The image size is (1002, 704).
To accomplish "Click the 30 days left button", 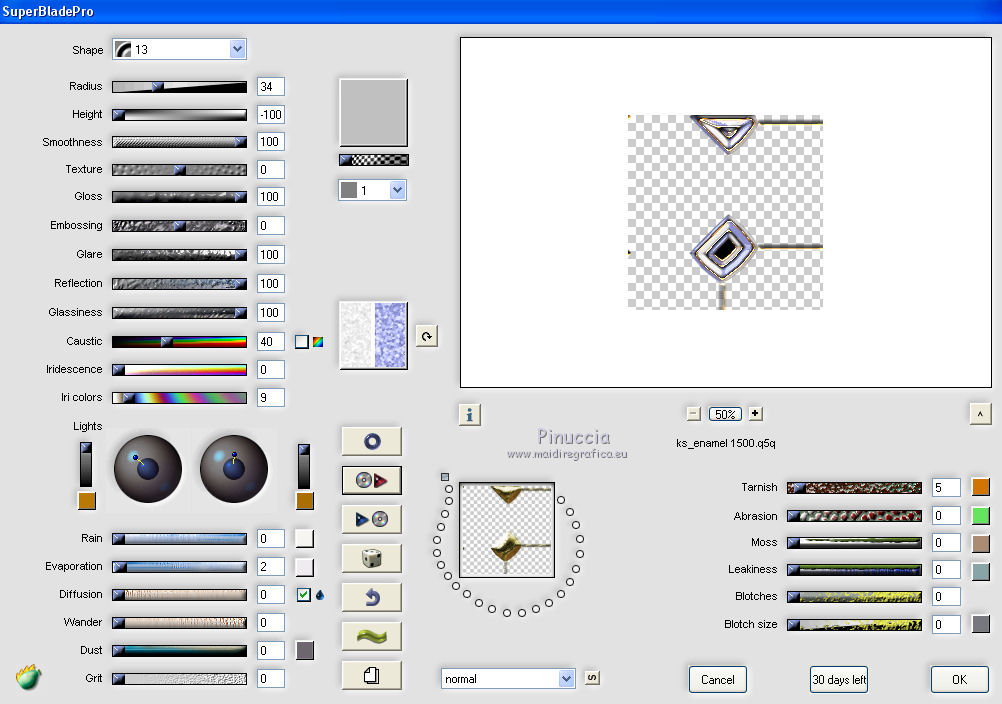I will pyautogui.click(x=839, y=680).
